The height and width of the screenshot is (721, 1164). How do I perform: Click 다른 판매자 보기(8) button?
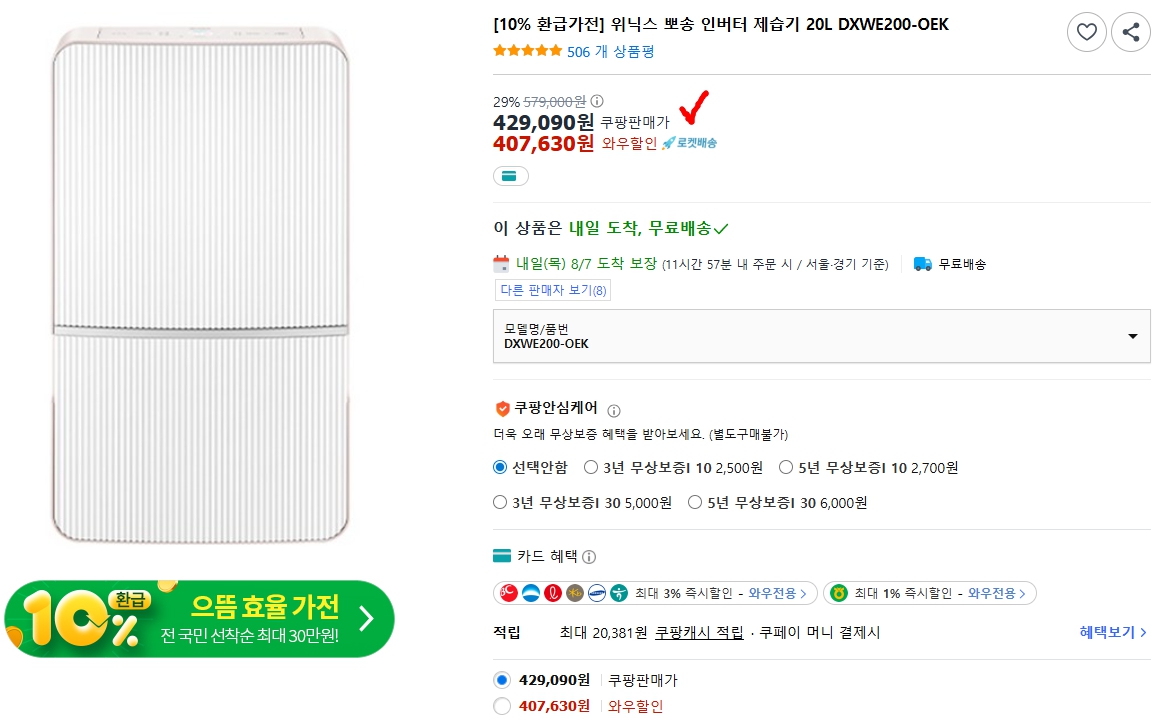[x=554, y=290]
